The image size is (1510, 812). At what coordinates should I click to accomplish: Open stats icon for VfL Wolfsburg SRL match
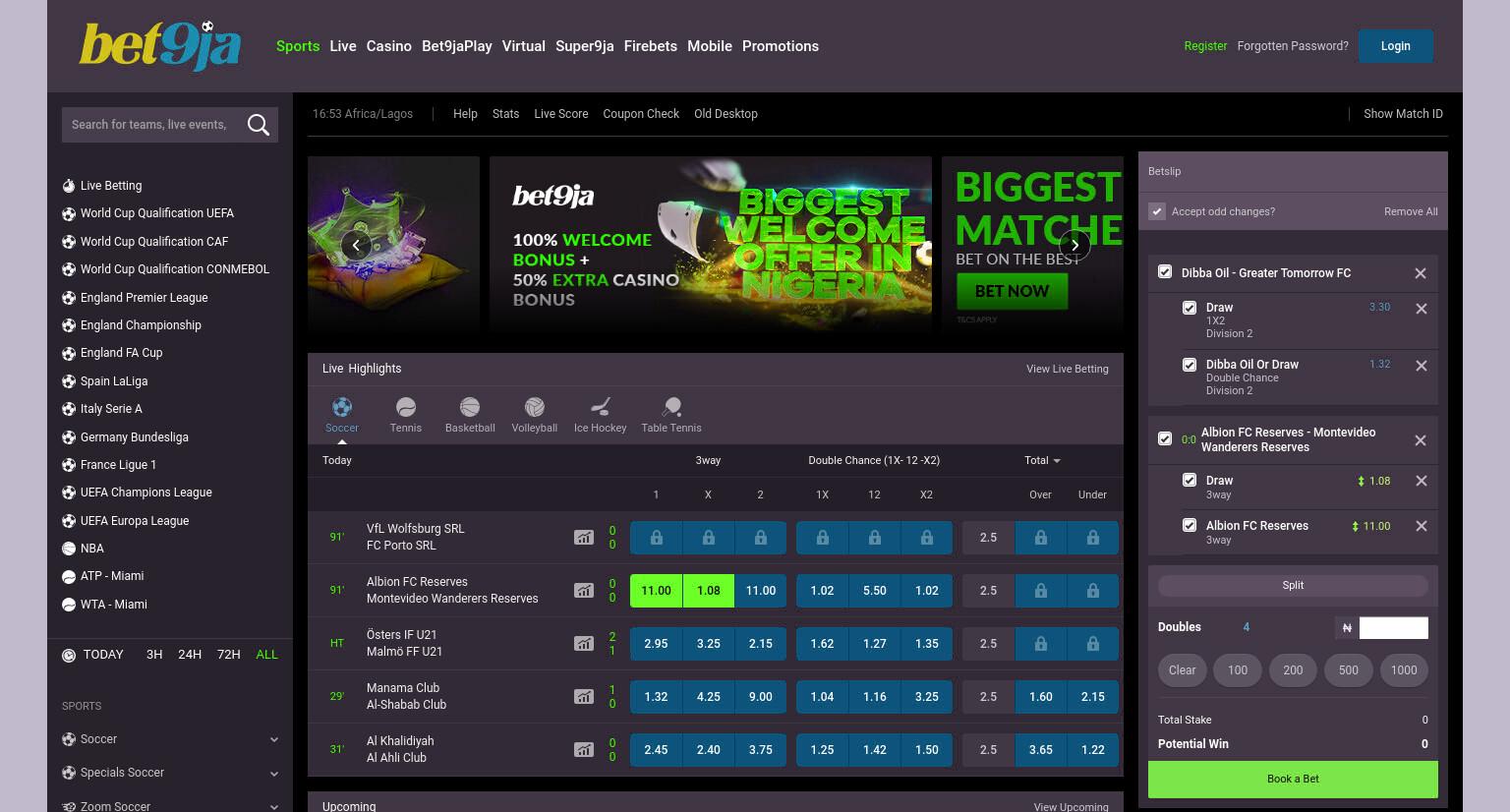pyautogui.click(x=584, y=537)
